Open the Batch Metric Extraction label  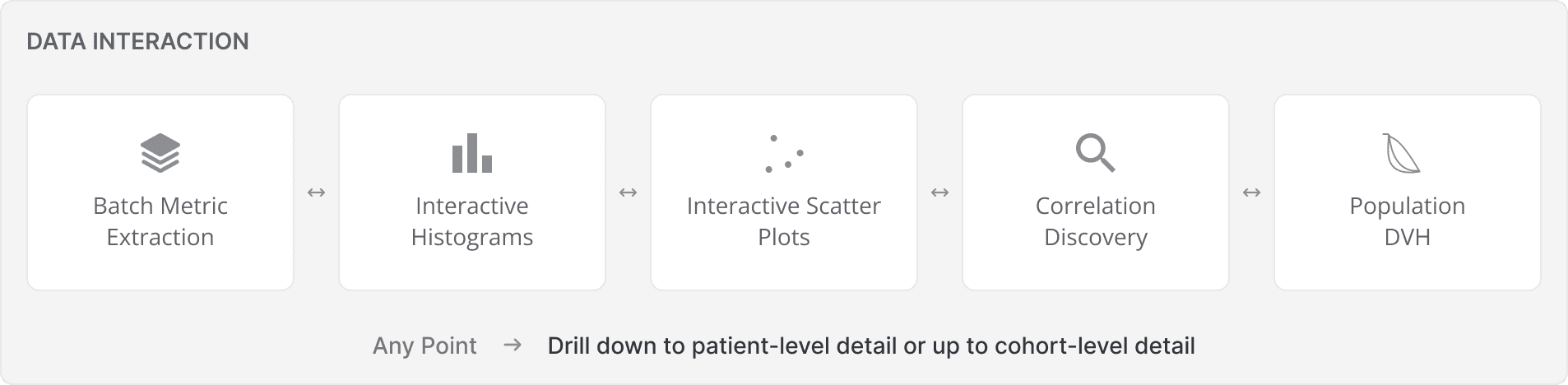tap(160, 221)
